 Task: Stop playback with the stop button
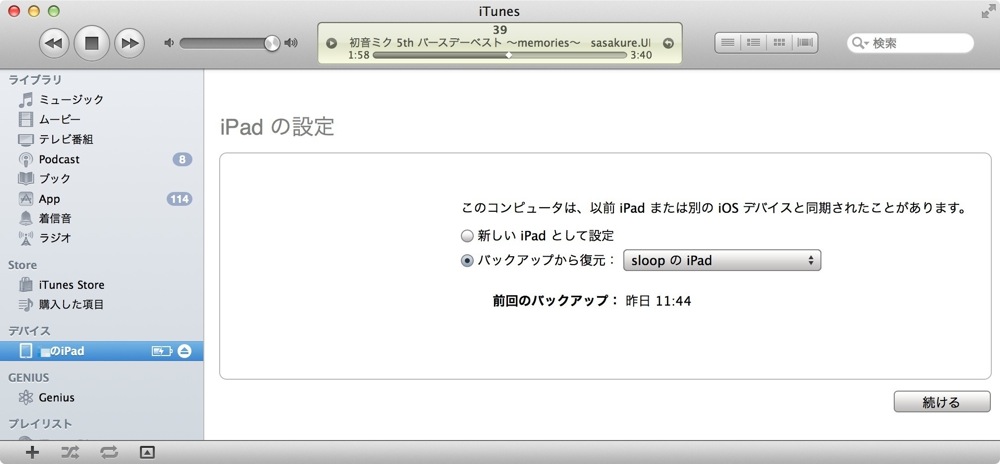click(x=92, y=43)
